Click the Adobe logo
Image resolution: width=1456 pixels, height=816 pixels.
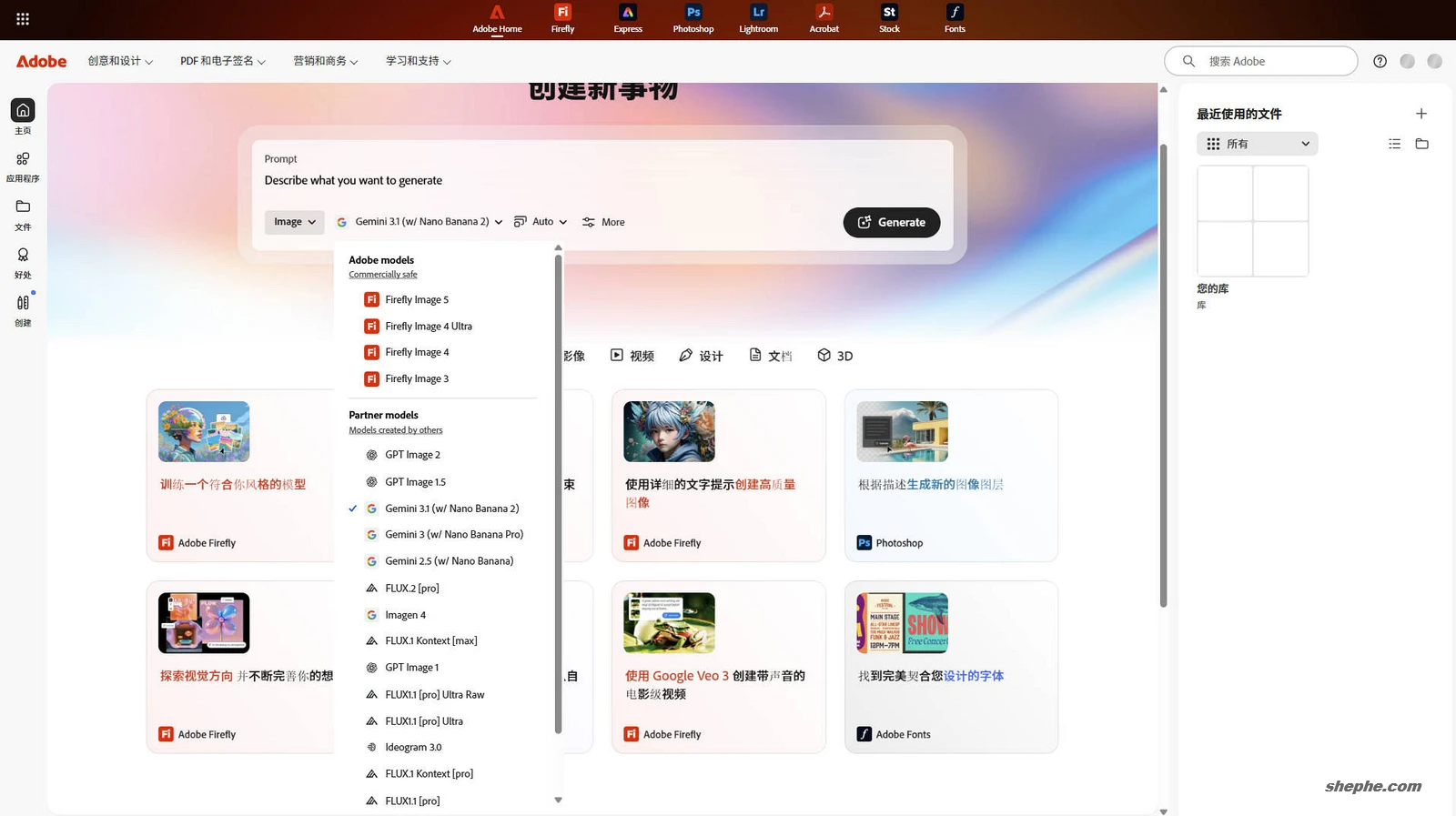click(42, 61)
